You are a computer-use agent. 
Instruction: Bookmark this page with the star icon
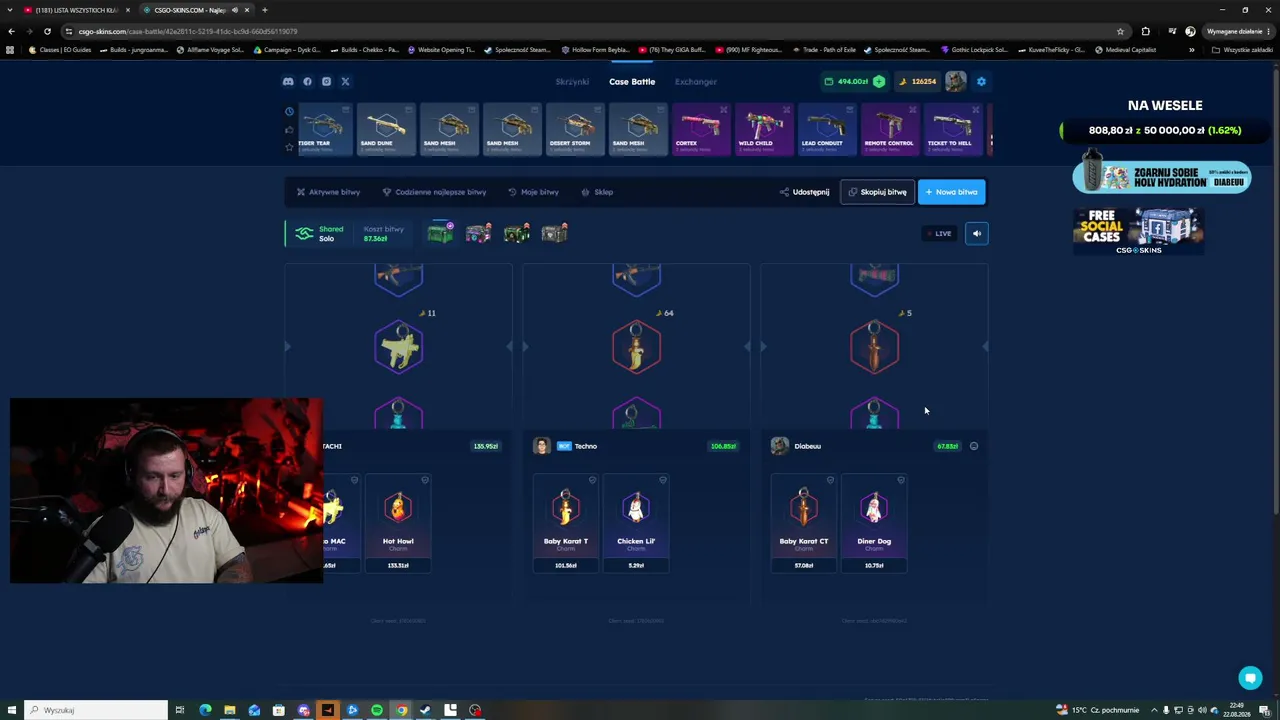1120,31
